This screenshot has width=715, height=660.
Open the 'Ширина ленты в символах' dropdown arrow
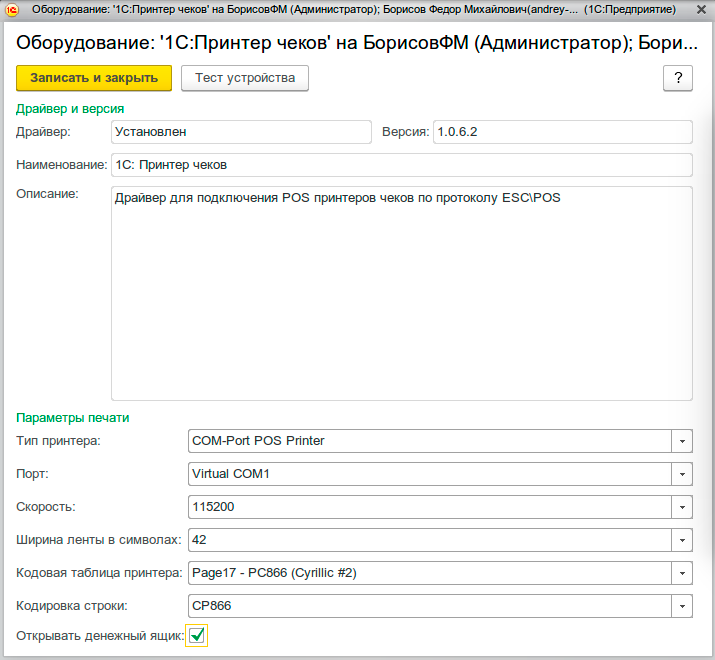click(681, 540)
